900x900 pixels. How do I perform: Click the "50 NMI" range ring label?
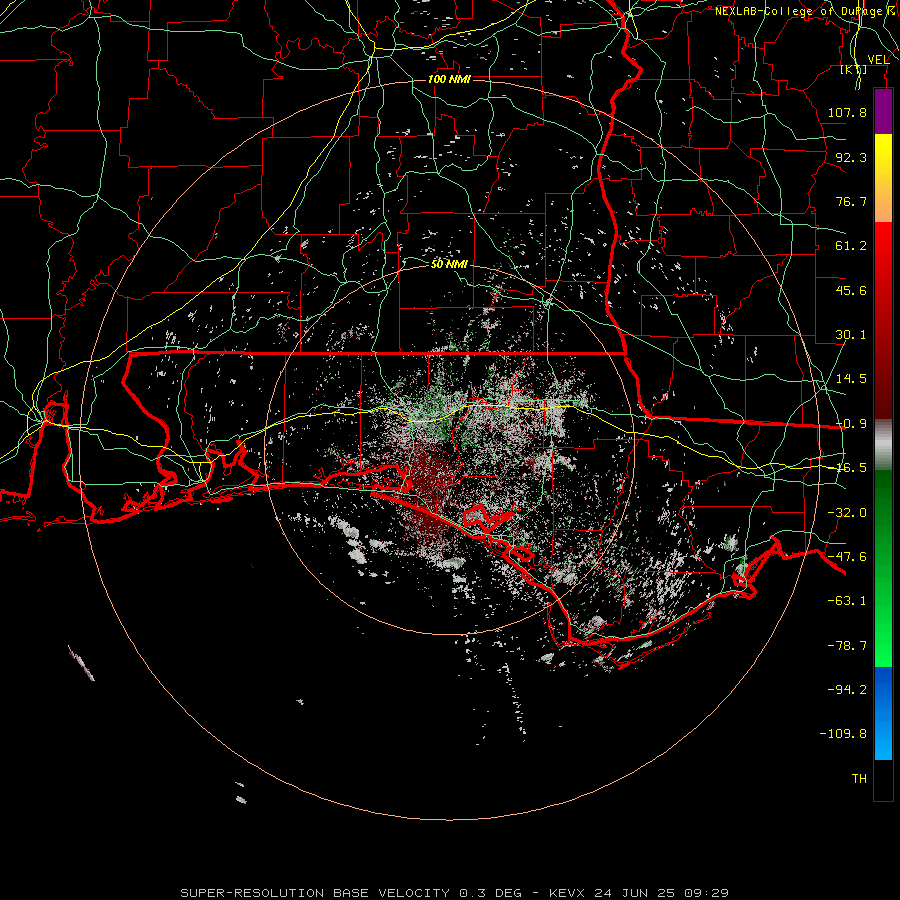[449, 264]
